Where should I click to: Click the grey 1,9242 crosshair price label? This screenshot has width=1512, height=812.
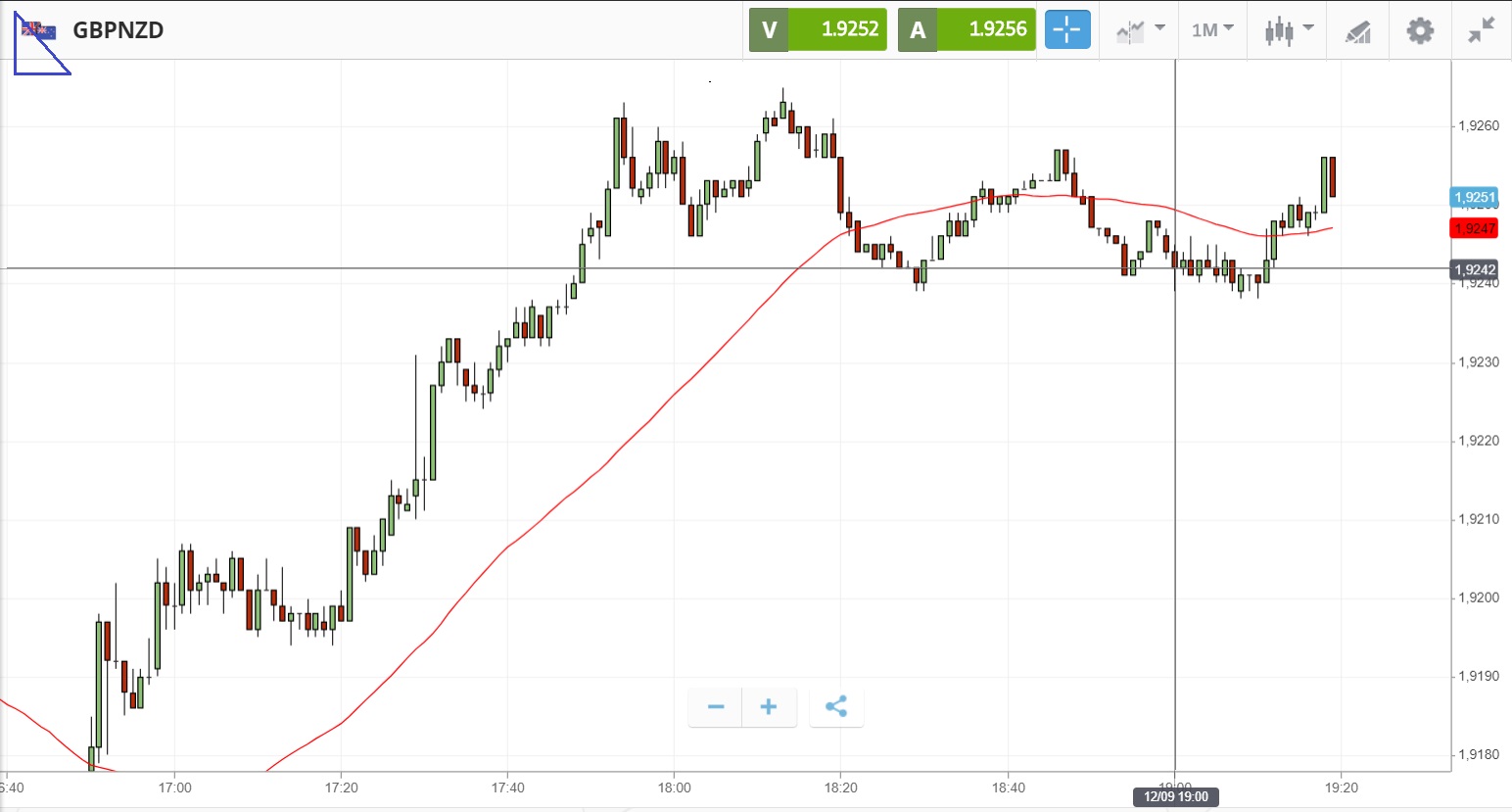1474,269
